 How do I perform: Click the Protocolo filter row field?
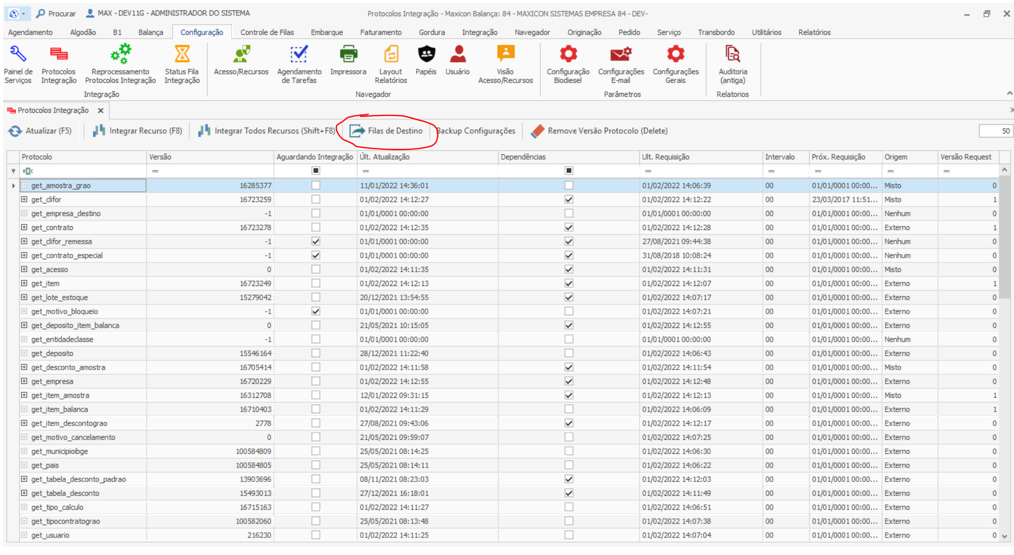click(83, 171)
